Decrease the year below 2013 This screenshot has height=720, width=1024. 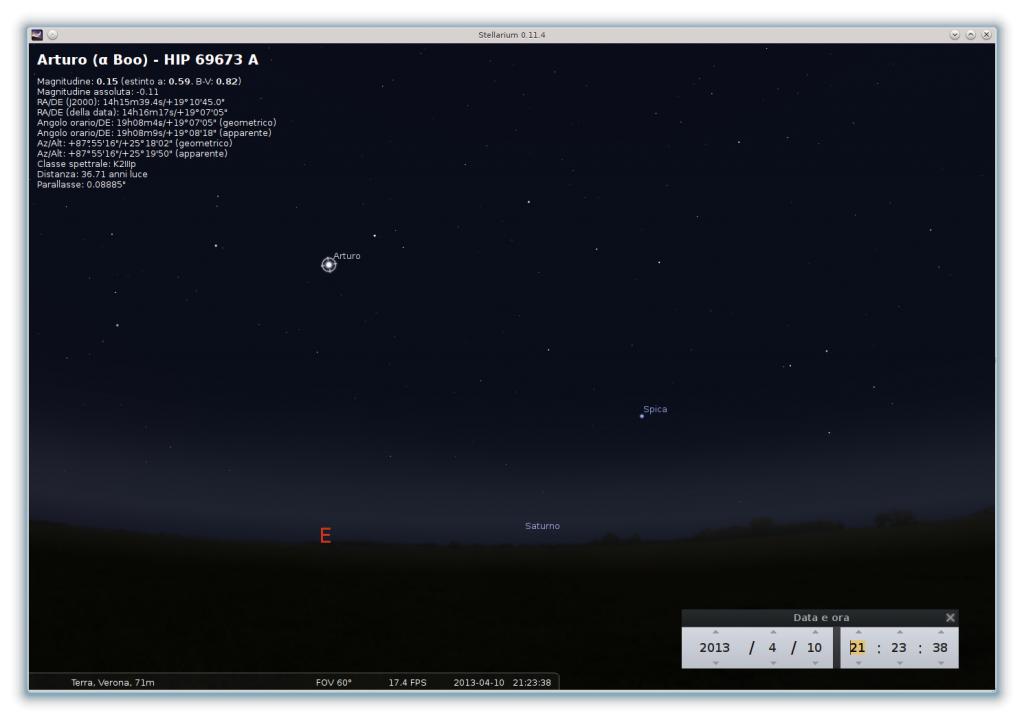coord(715,663)
